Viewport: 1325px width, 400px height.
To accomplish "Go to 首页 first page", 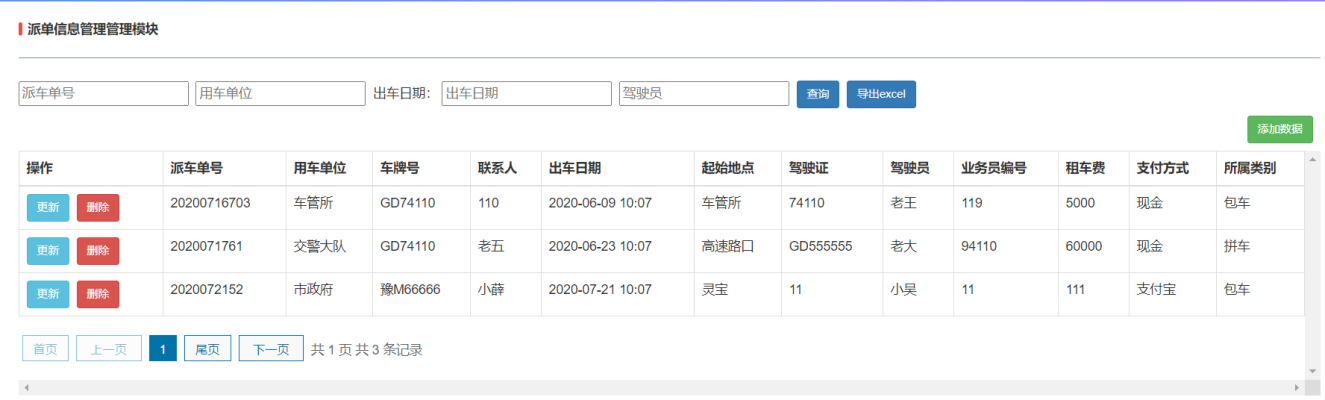I will tap(45, 349).
